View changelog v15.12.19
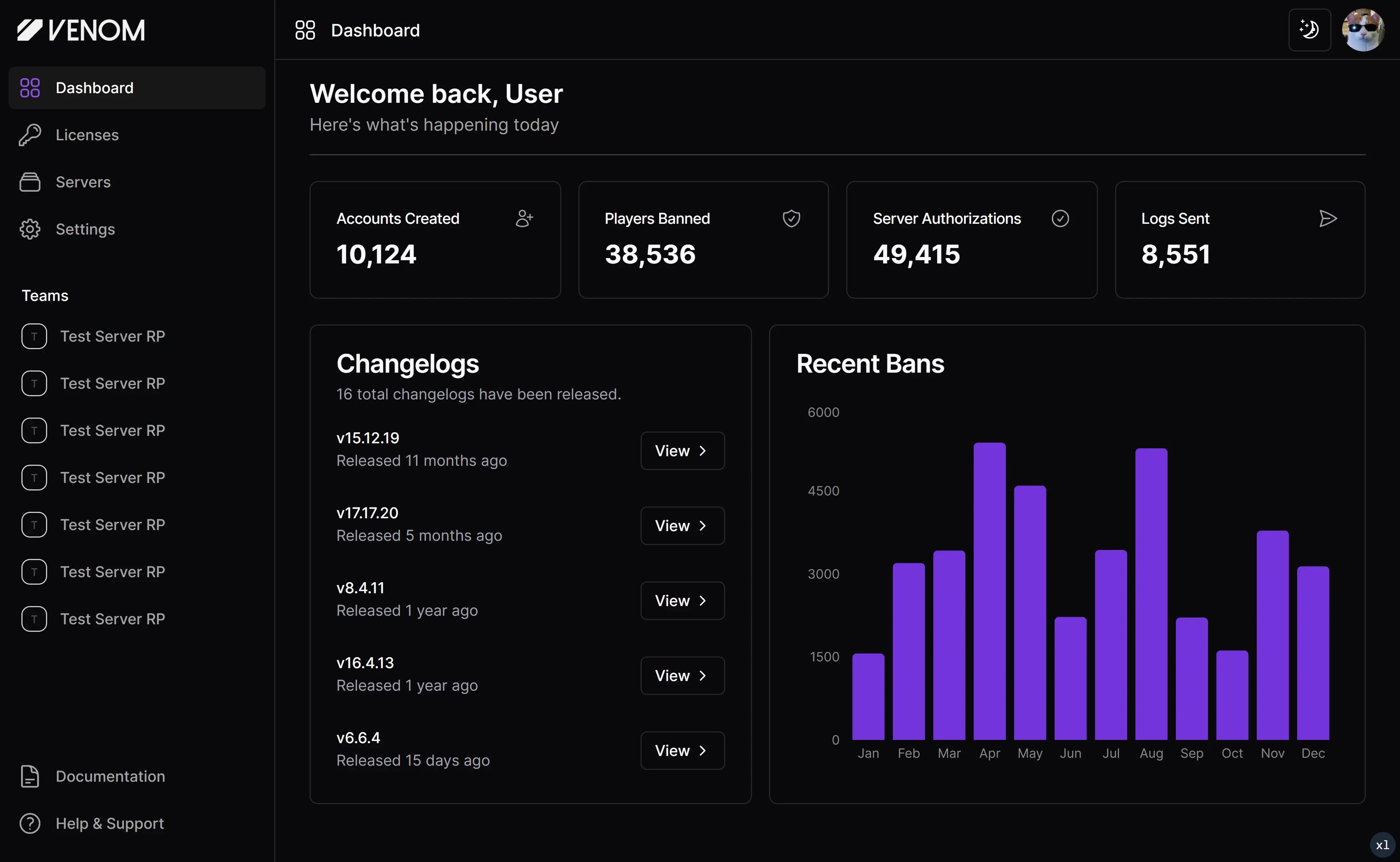 coord(682,451)
